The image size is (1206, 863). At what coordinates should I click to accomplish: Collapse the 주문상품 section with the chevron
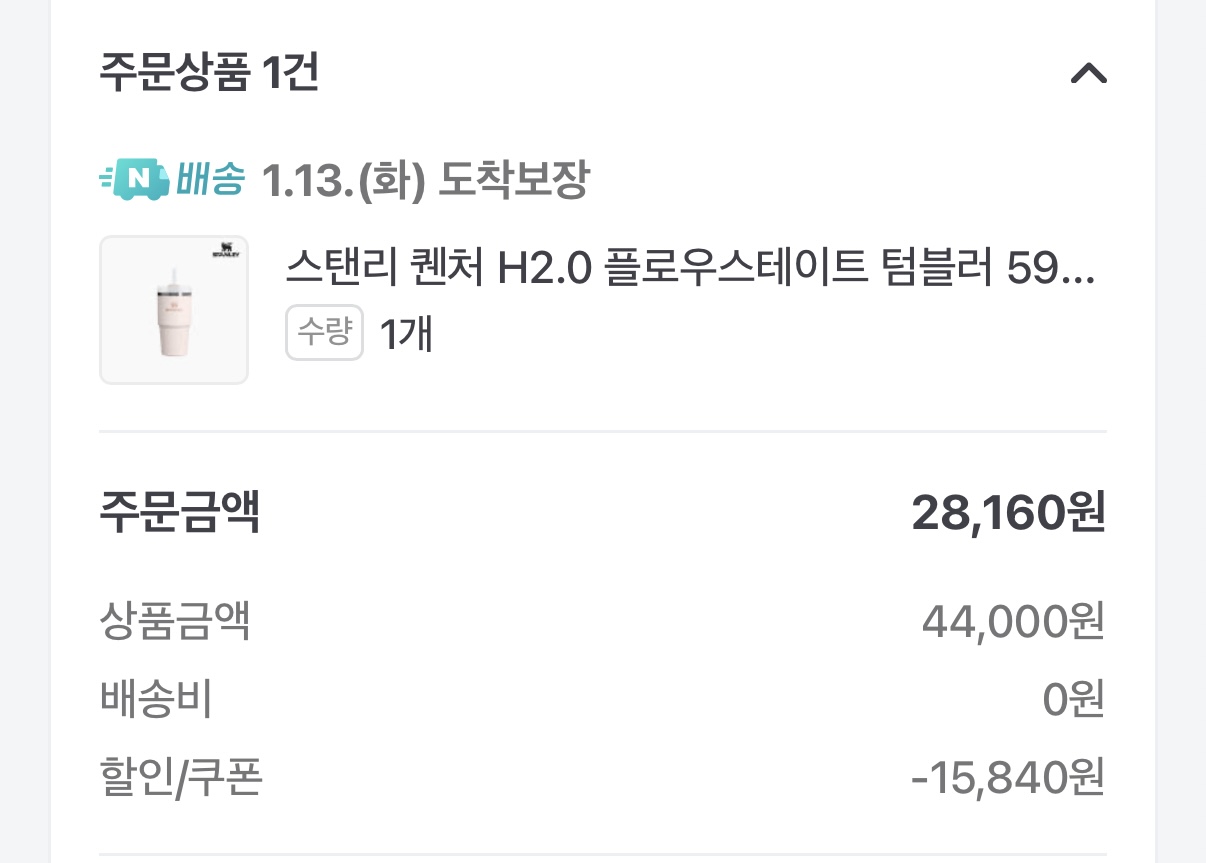pos(1088,74)
